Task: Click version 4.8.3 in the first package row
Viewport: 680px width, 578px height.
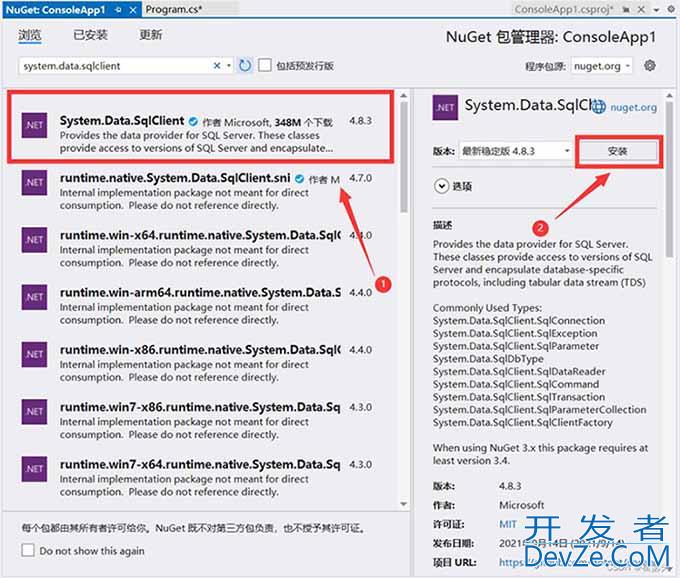Action: coord(360,121)
